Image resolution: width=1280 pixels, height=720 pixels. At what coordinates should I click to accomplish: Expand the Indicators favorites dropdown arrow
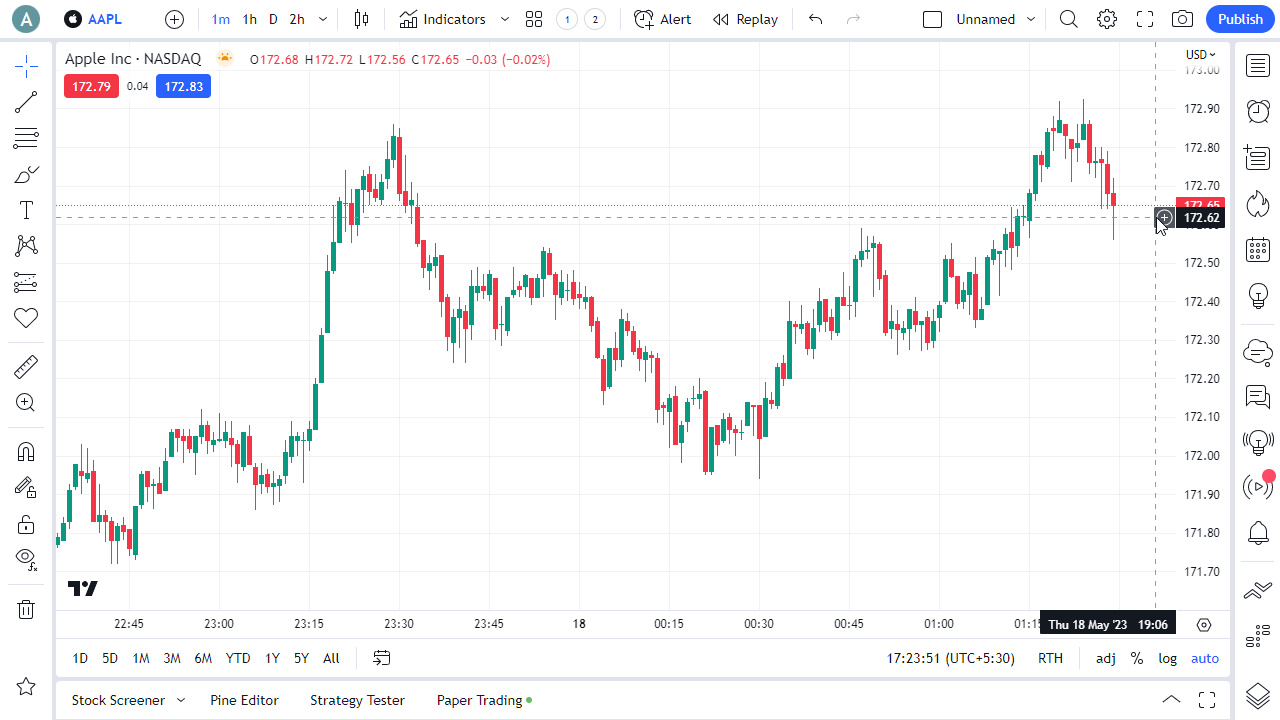point(504,19)
